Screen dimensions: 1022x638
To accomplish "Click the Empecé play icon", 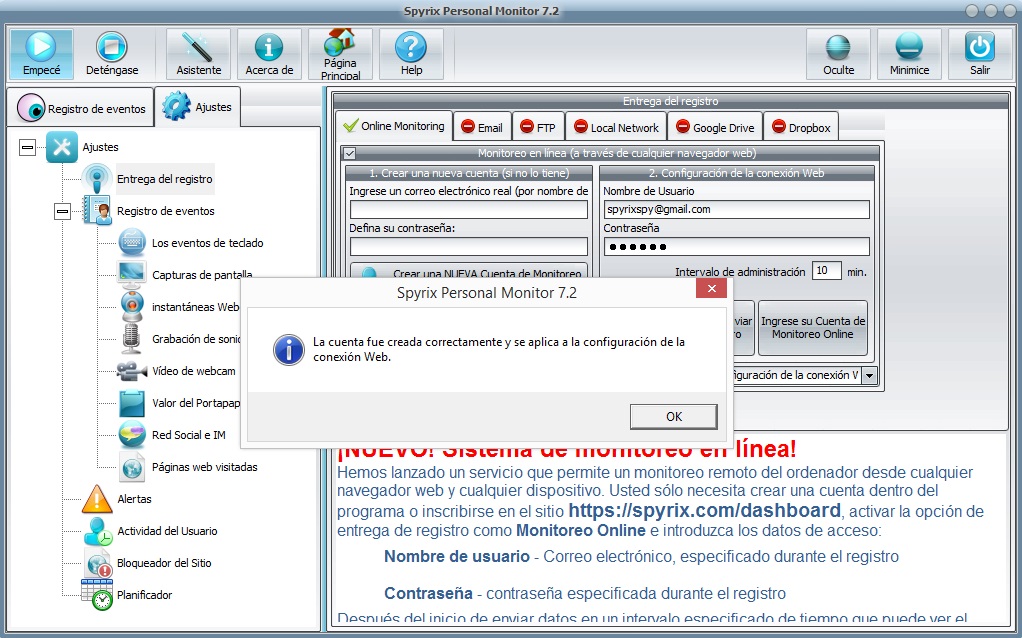I will tap(40, 47).
